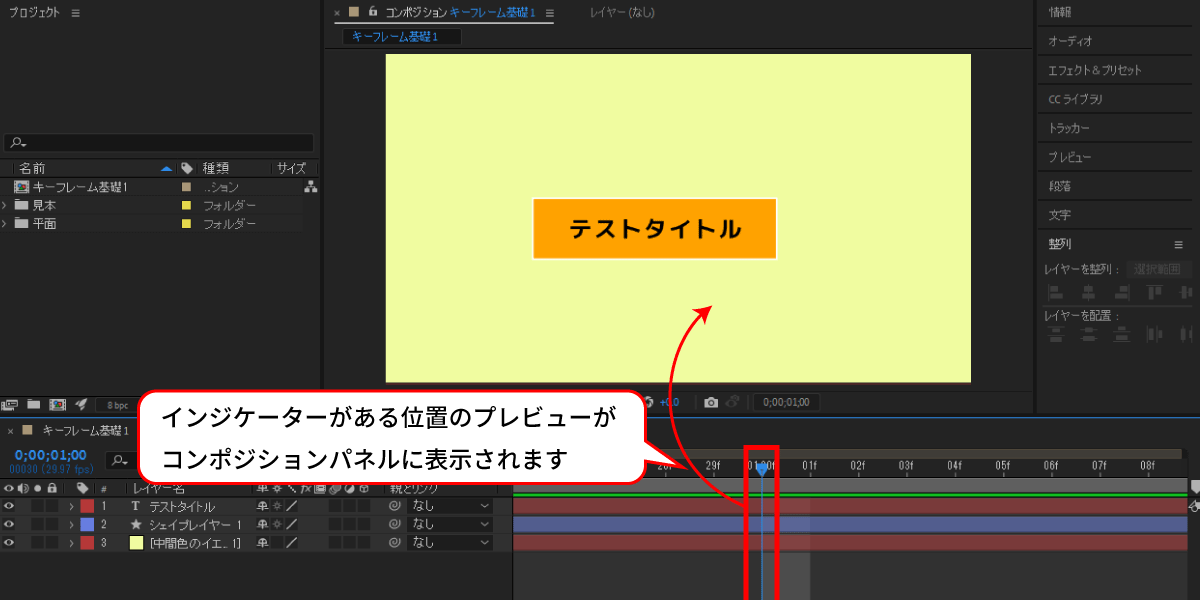Open the エフェクト＆プリセット panel

click(x=1095, y=70)
